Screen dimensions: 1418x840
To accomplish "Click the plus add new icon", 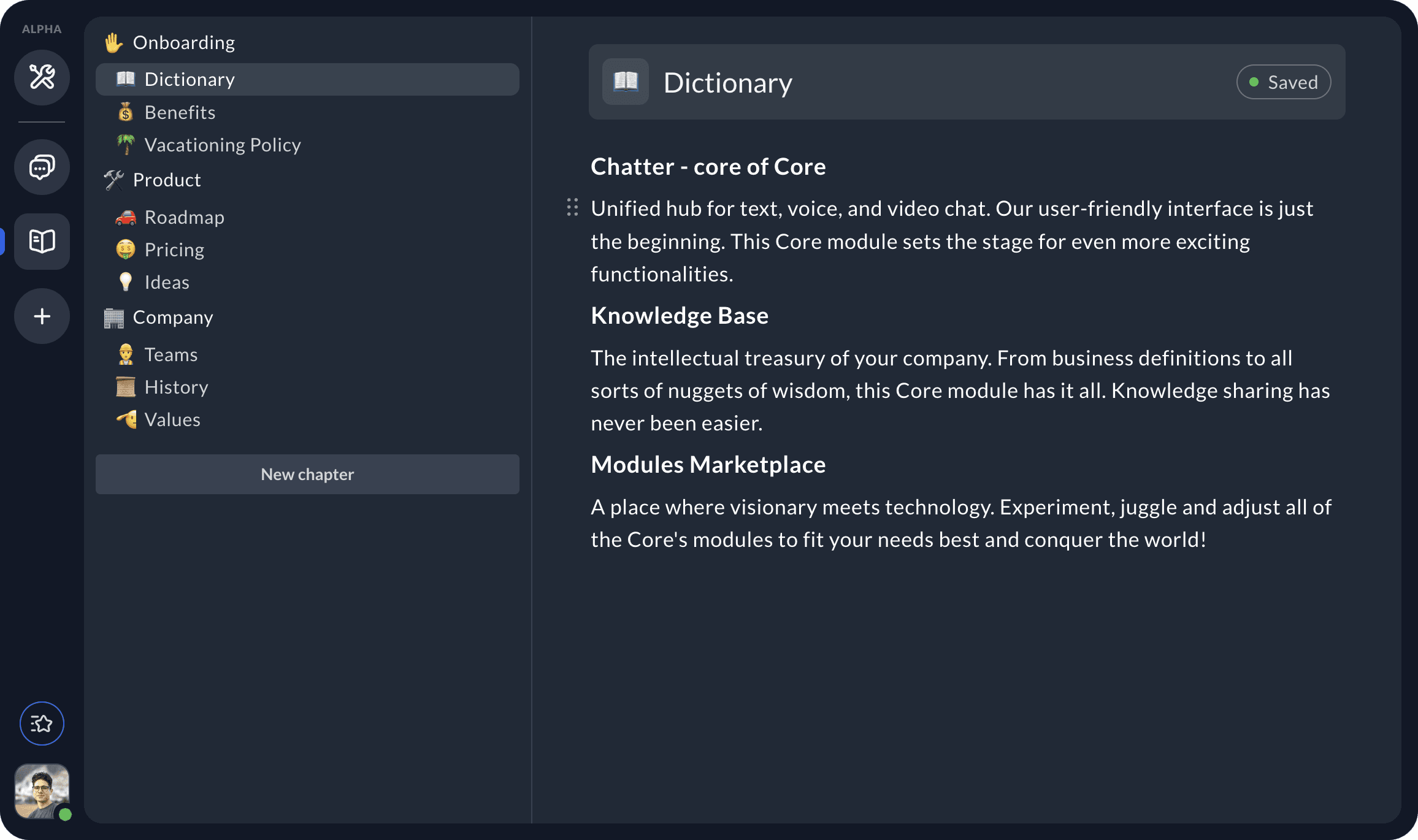I will coord(41,316).
